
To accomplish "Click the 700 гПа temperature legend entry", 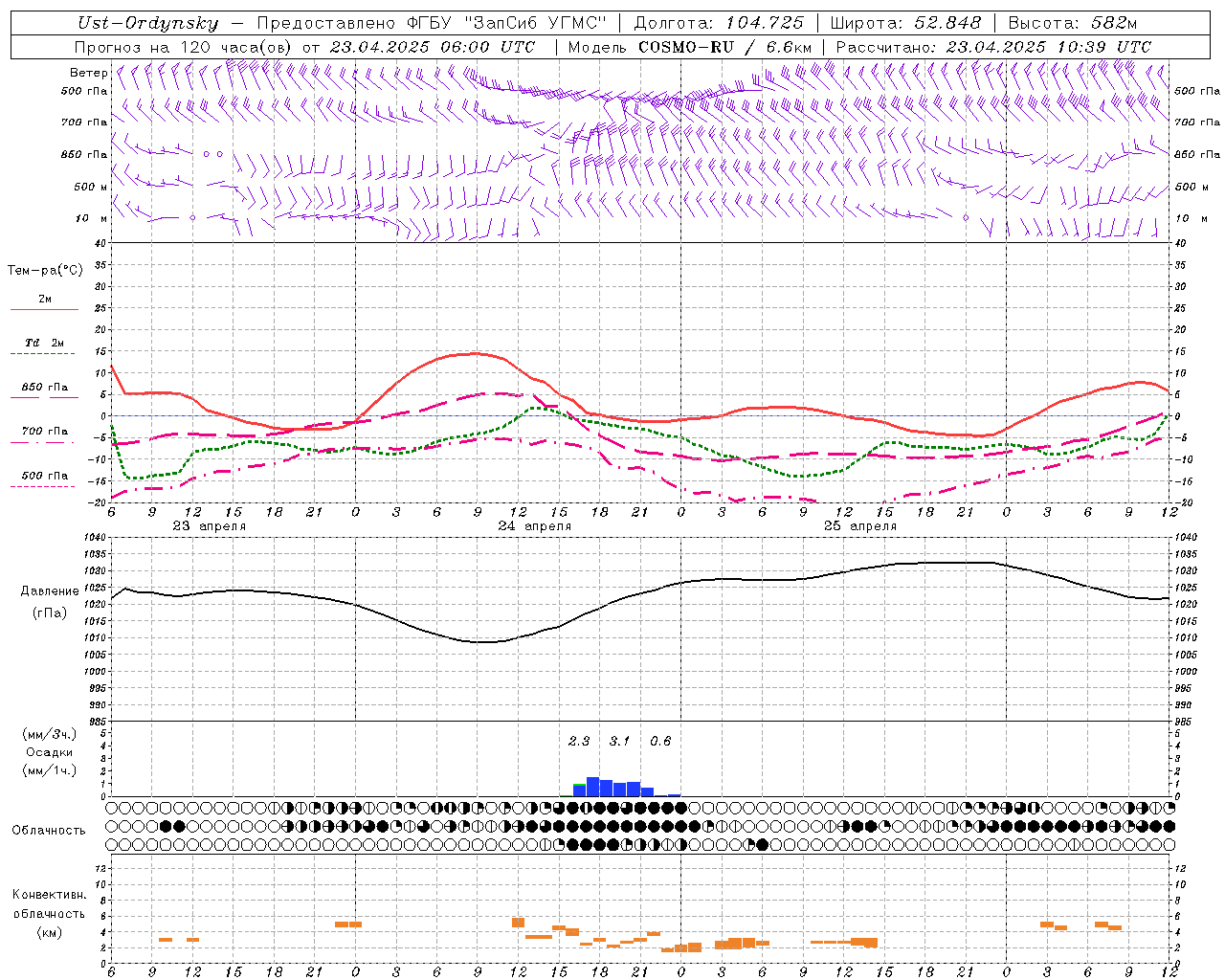I will tap(45, 432).
